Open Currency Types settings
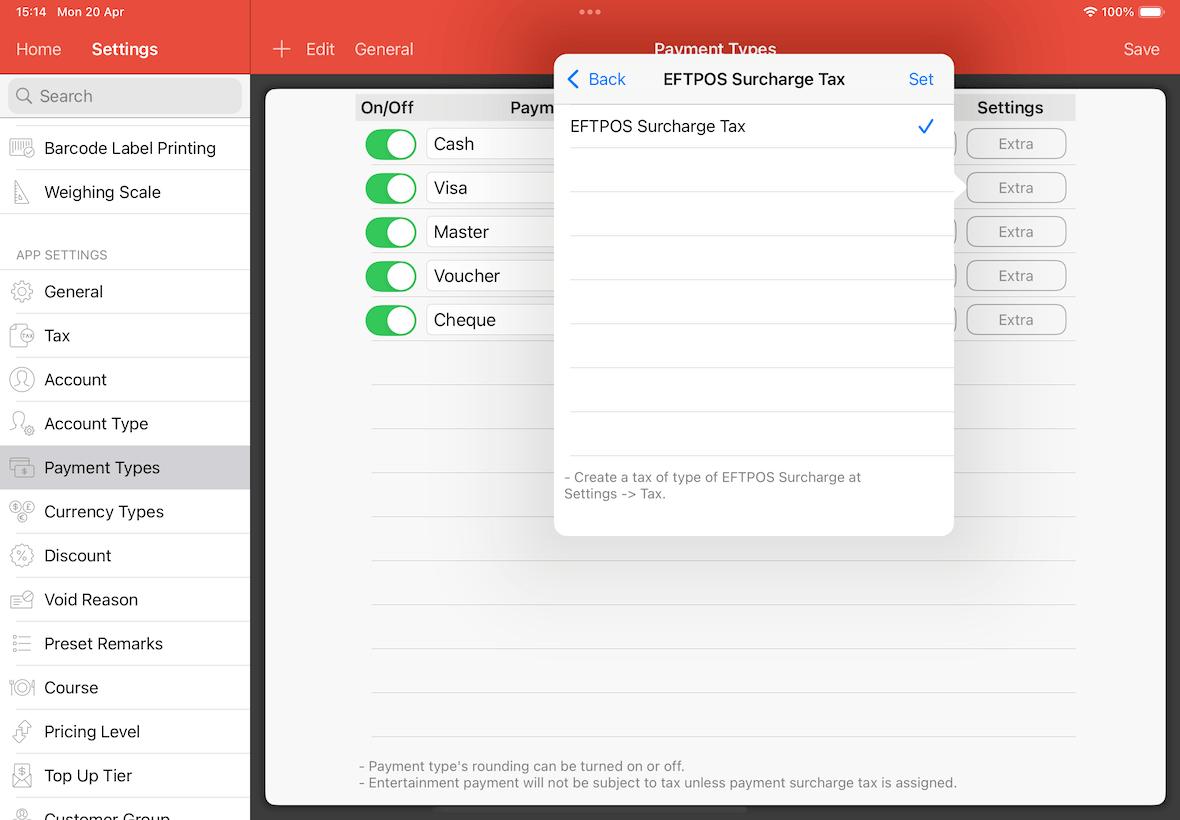The image size is (1180, 820). tap(125, 512)
